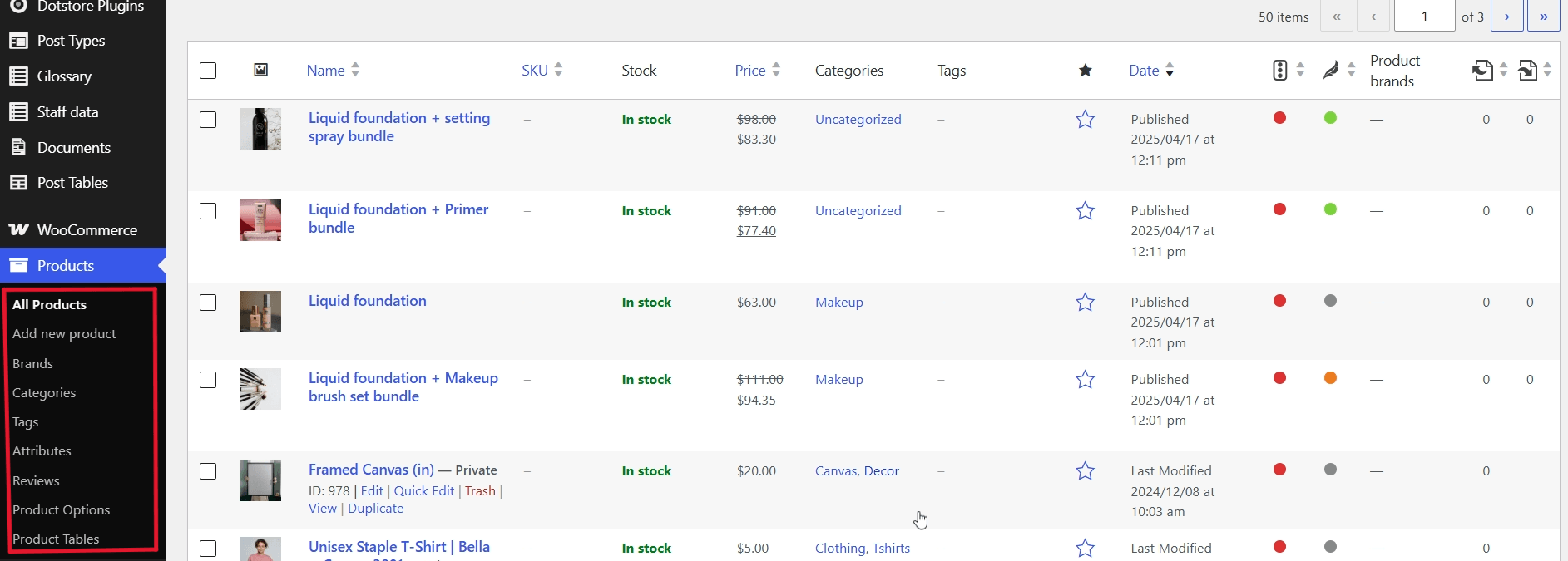The image size is (1568, 561).
Task: Go to last page double arrow
Action: [1543, 17]
